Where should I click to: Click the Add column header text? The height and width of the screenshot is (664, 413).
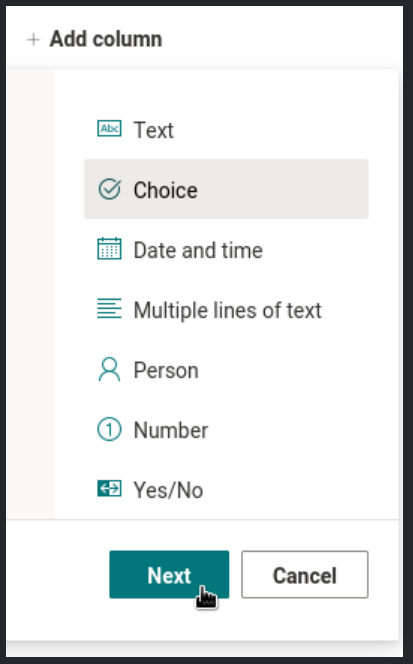click(x=106, y=39)
